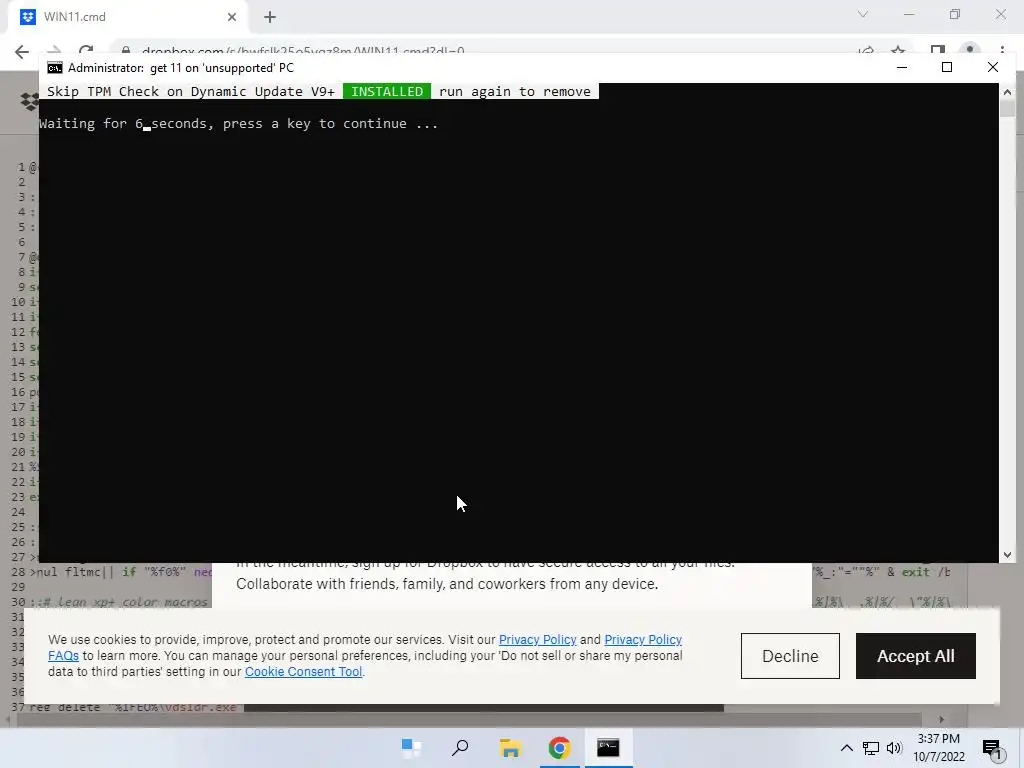Switch to Chrome on the taskbar

click(559, 748)
